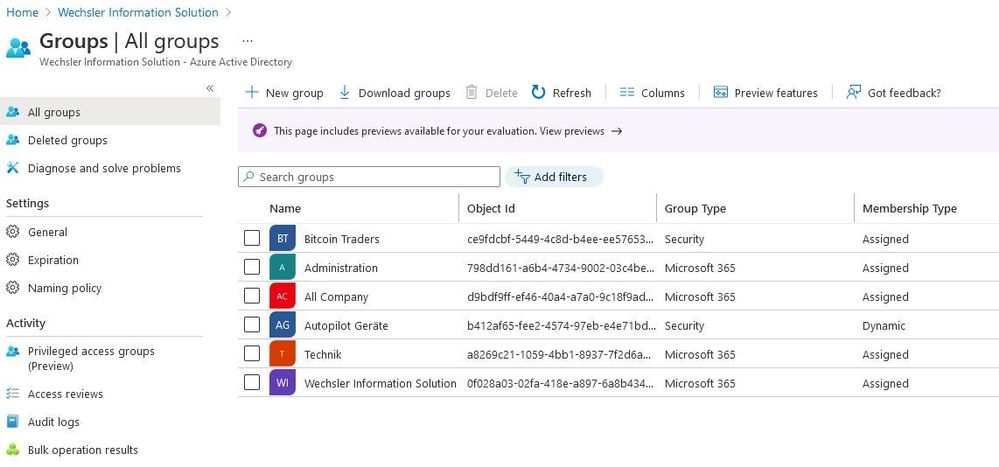Tick the Technik row checkbox

[x=252, y=354]
